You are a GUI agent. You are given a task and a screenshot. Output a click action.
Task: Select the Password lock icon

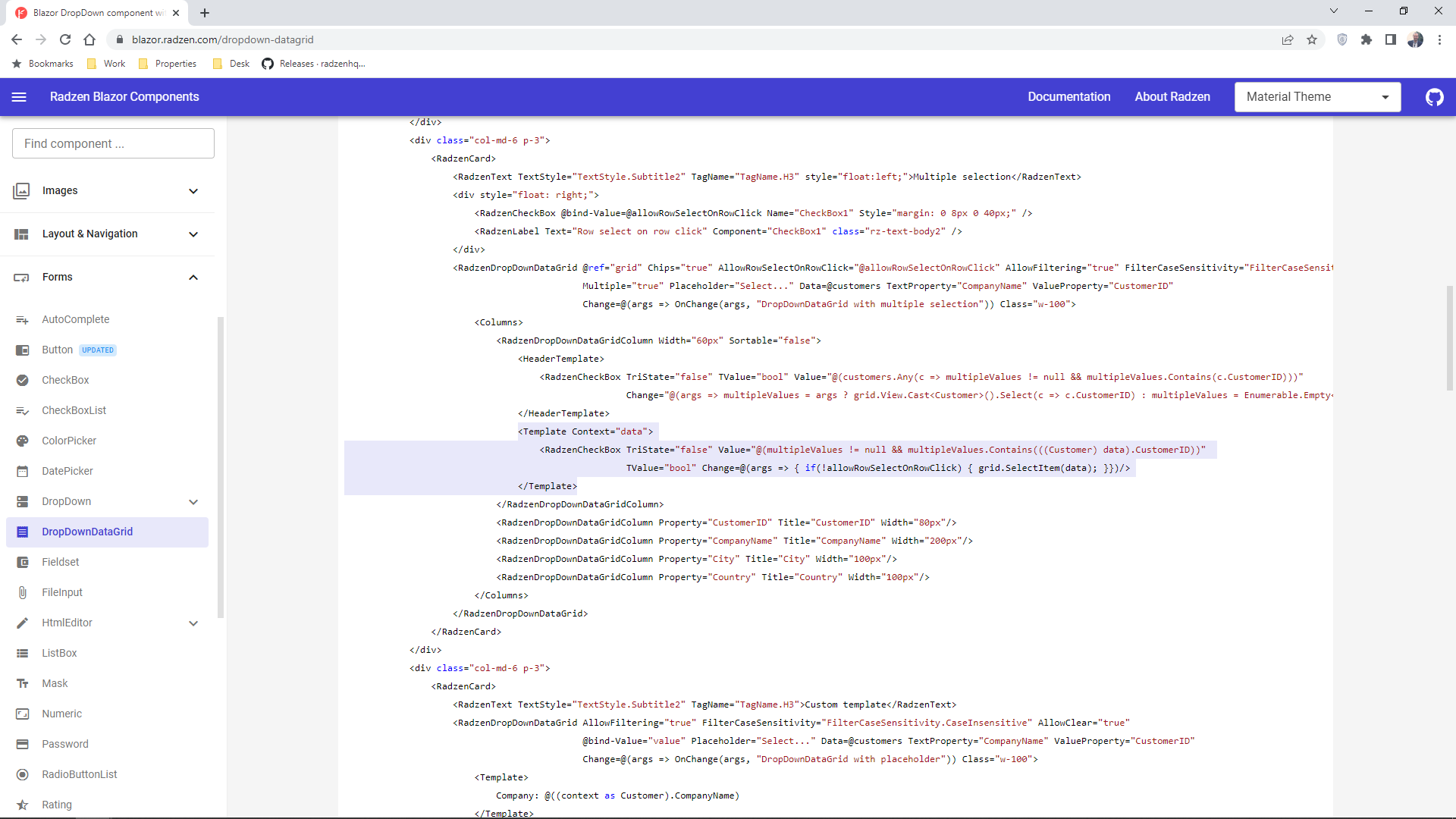(24, 744)
